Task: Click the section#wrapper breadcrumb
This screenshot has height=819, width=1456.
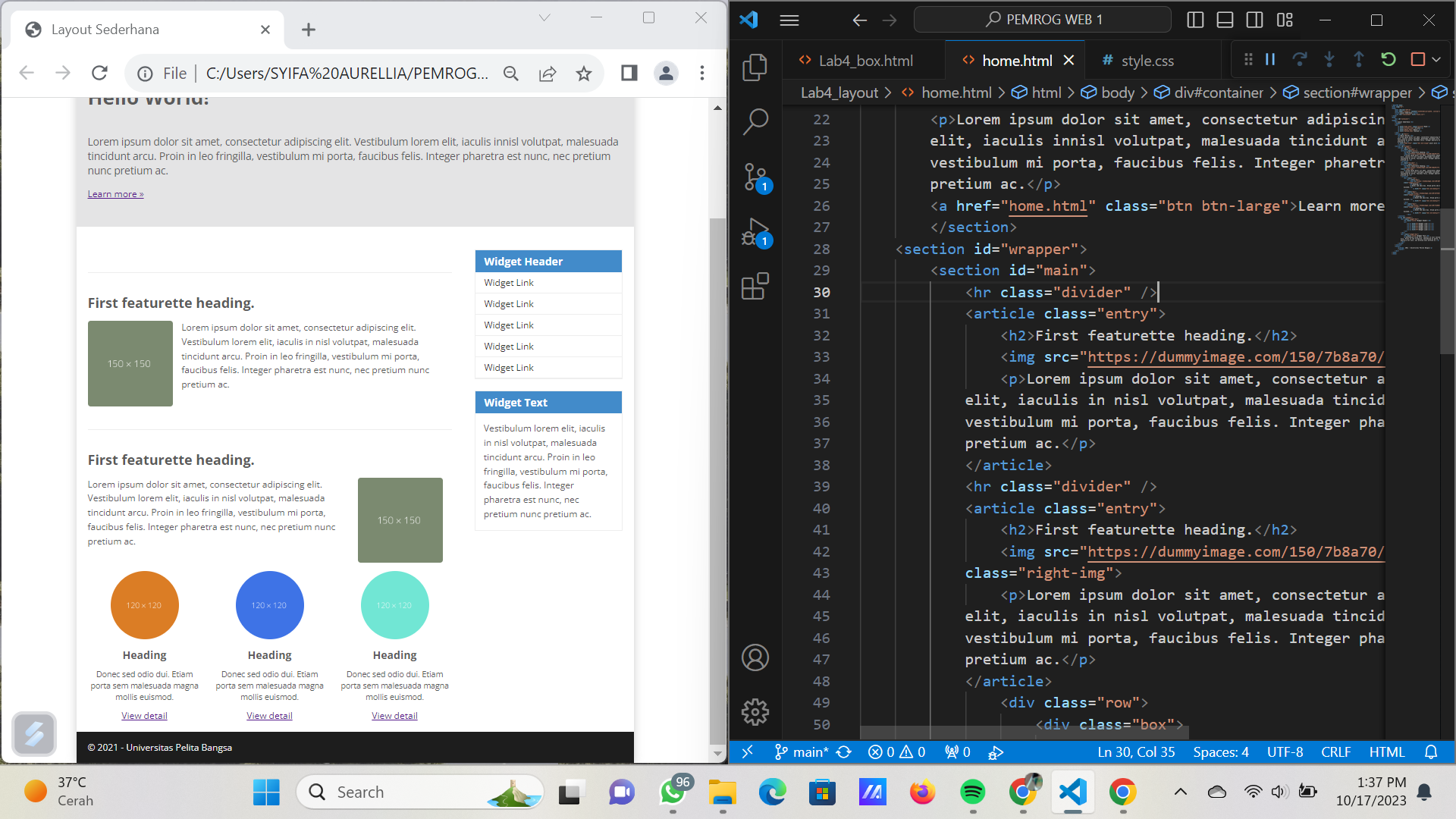Action: pos(1357,93)
